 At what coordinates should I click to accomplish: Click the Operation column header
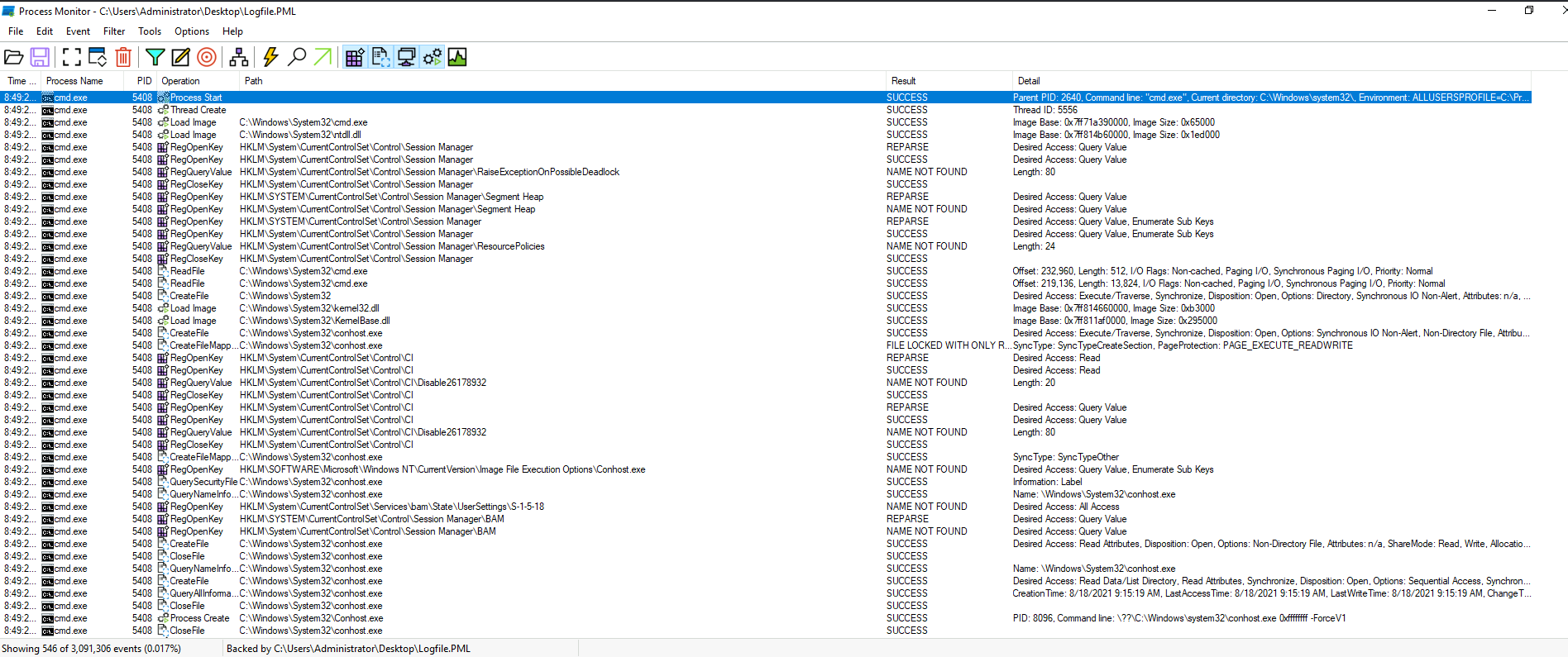click(198, 81)
